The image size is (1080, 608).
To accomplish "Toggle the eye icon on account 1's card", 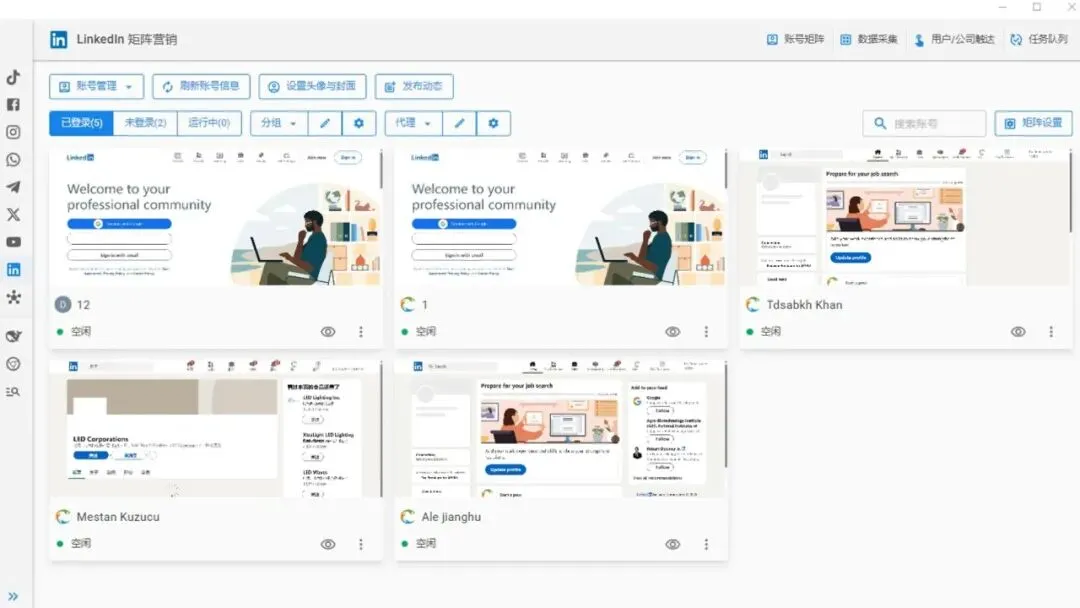I will (673, 332).
